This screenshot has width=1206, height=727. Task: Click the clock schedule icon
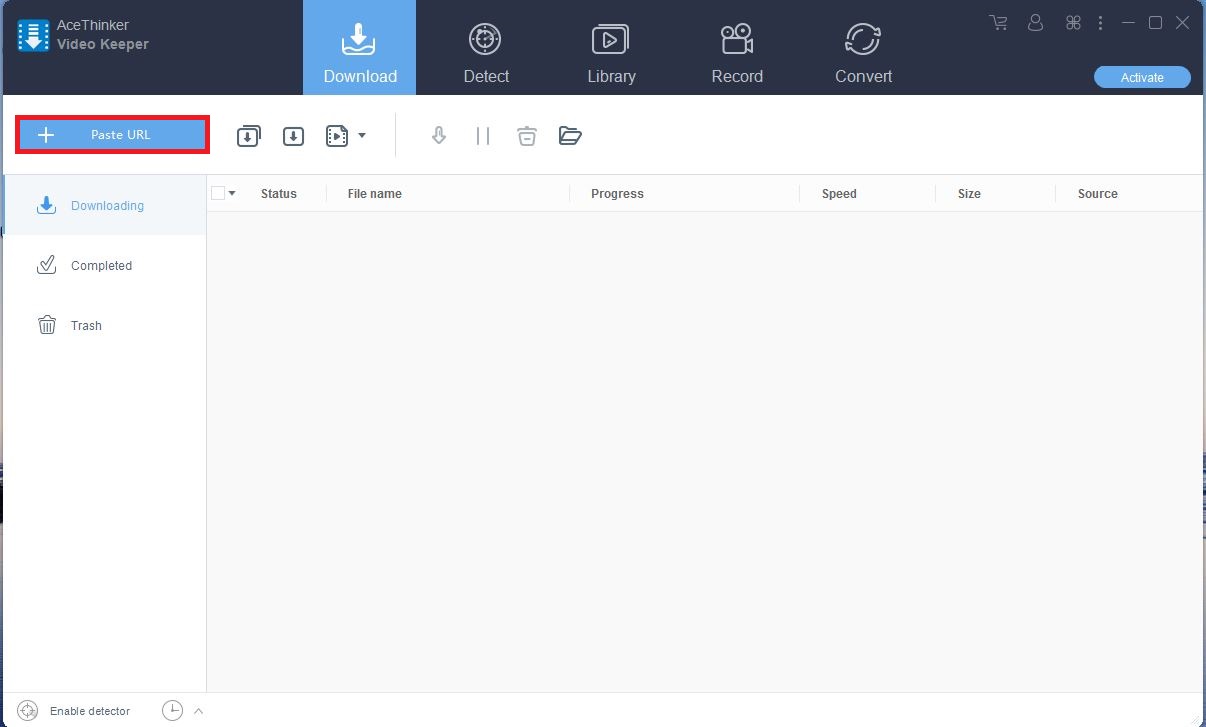pyautogui.click(x=173, y=711)
